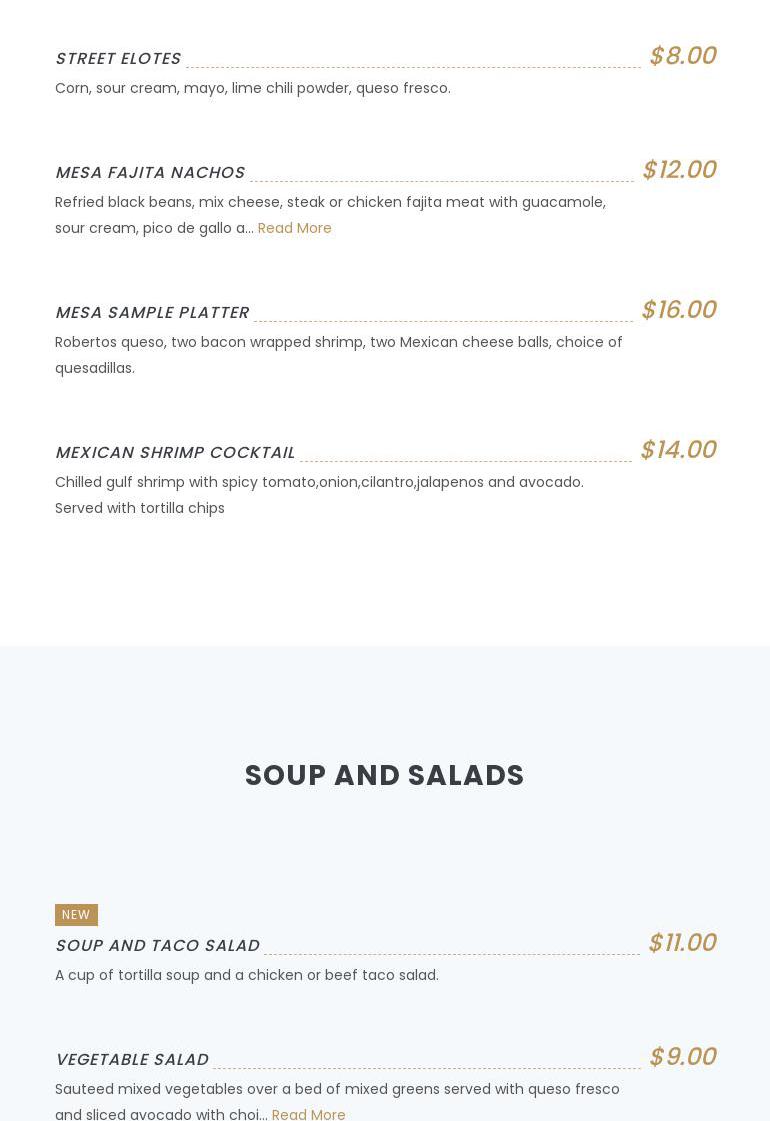Click the $16.00 price for Sample Platter

(679, 310)
